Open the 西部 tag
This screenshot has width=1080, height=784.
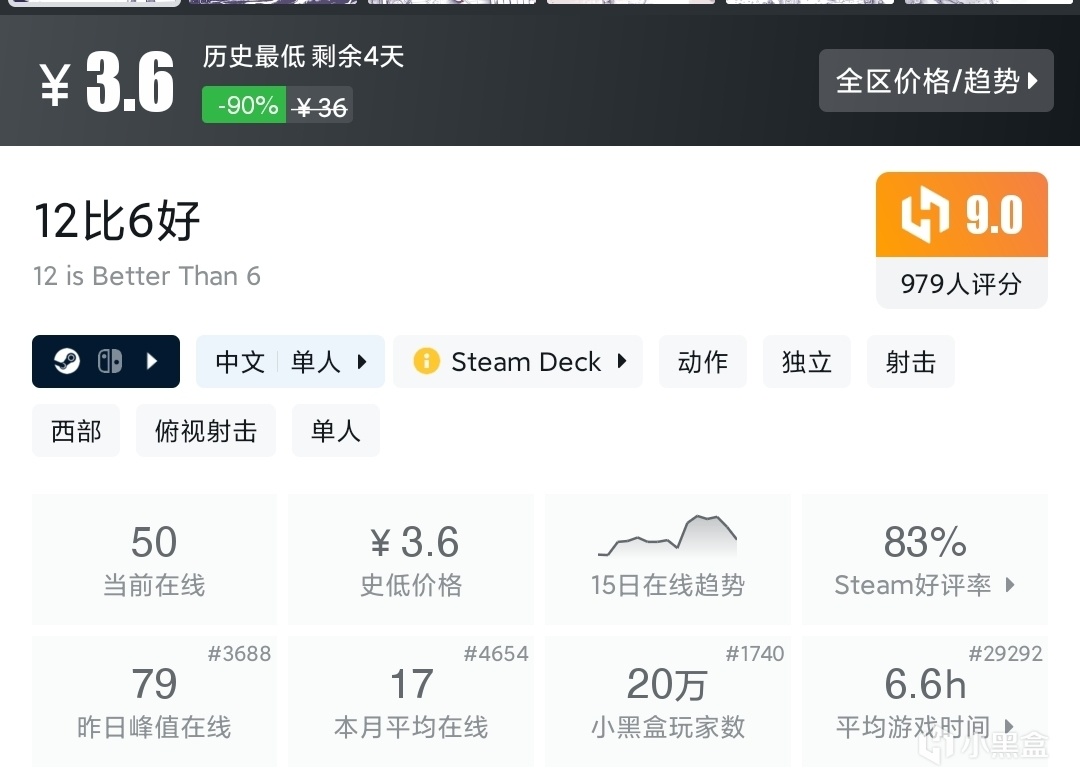(x=76, y=431)
